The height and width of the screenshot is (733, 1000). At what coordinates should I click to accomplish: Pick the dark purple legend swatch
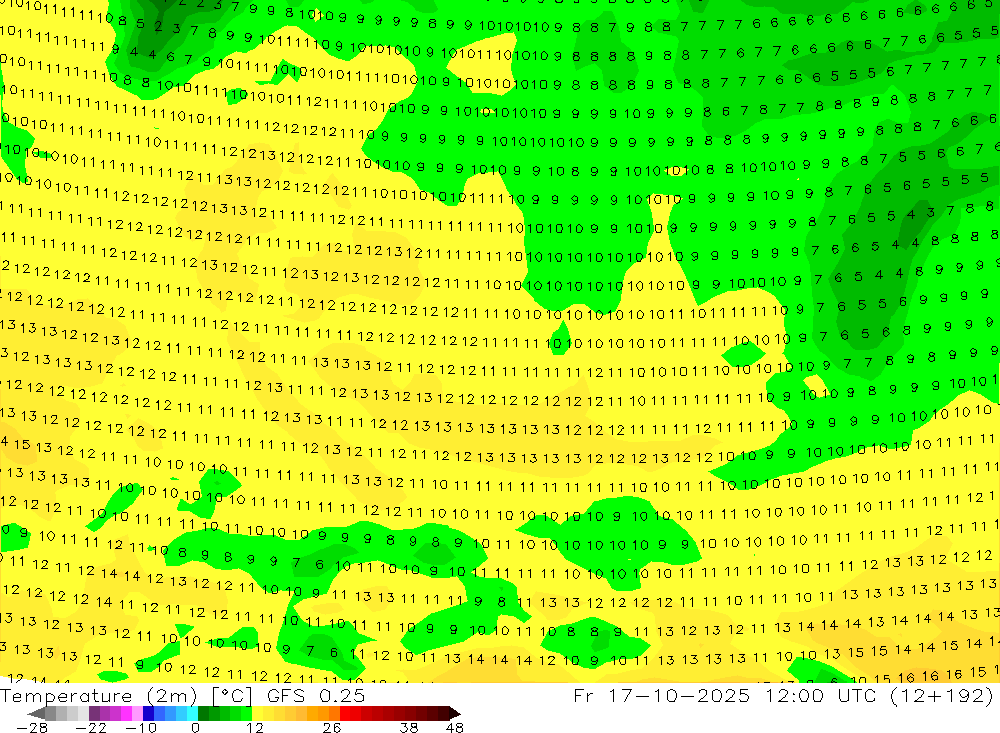tap(94, 713)
